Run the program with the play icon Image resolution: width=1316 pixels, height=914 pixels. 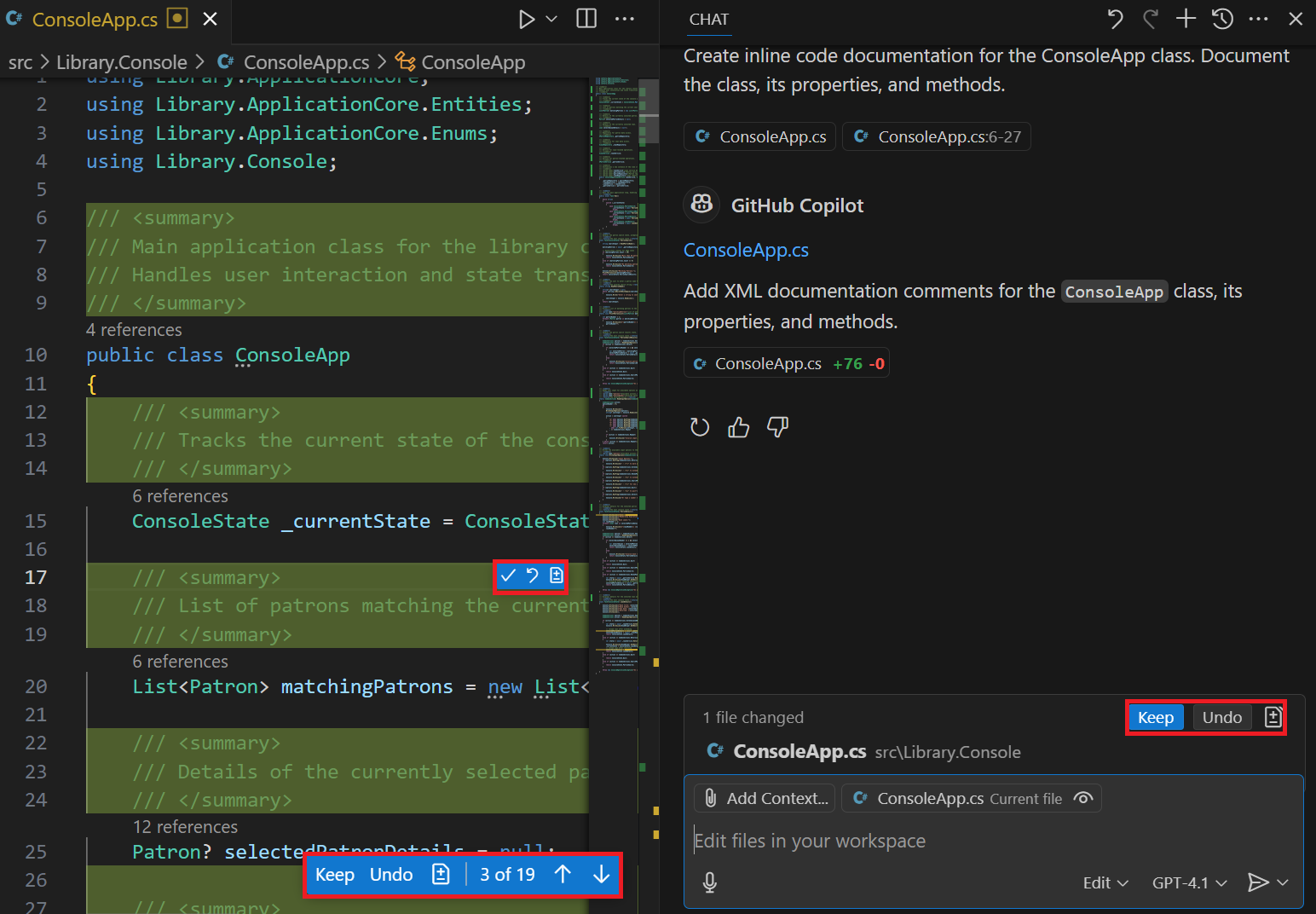point(527,18)
